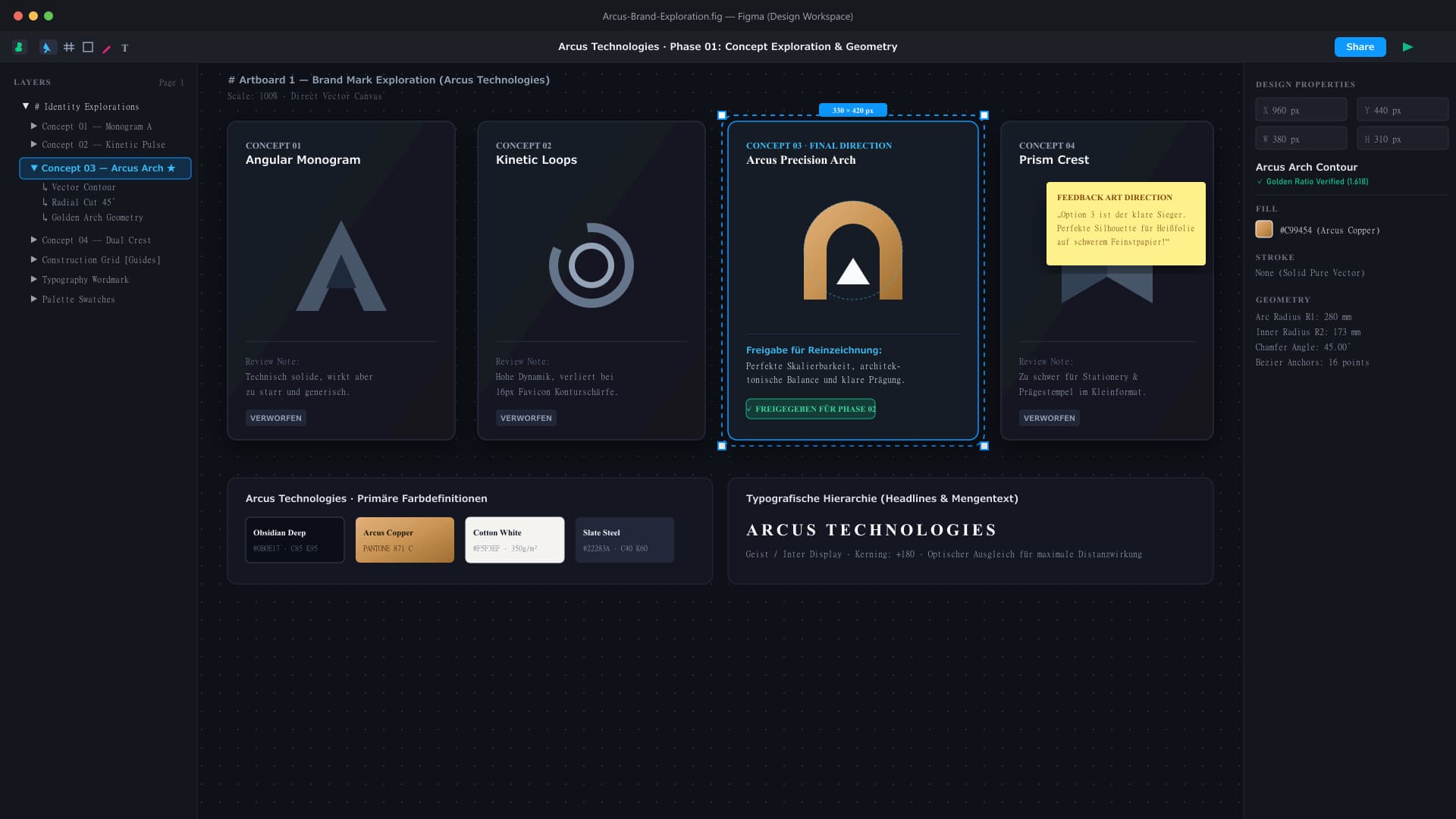This screenshot has height=819, width=1456.
Task: Click the top-right selection handle
Action: click(x=984, y=115)
